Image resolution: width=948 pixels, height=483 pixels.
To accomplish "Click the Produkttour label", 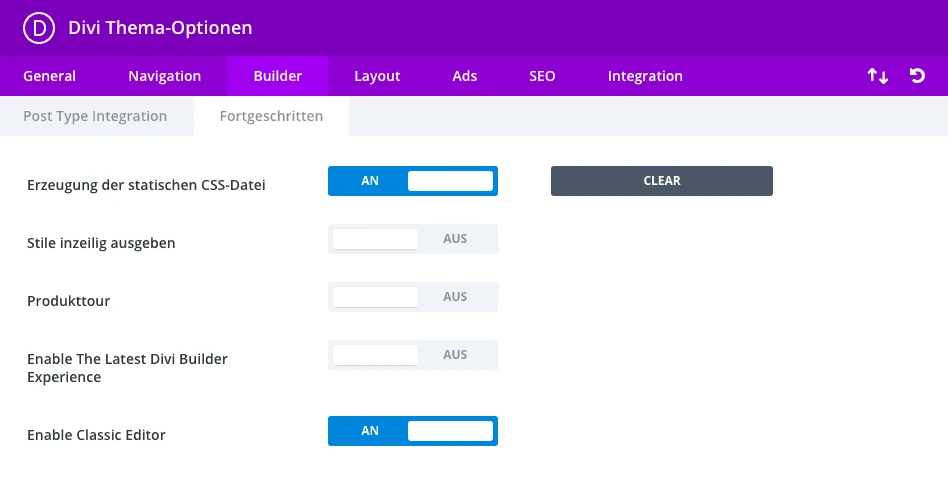I will [x=68, y=300].
